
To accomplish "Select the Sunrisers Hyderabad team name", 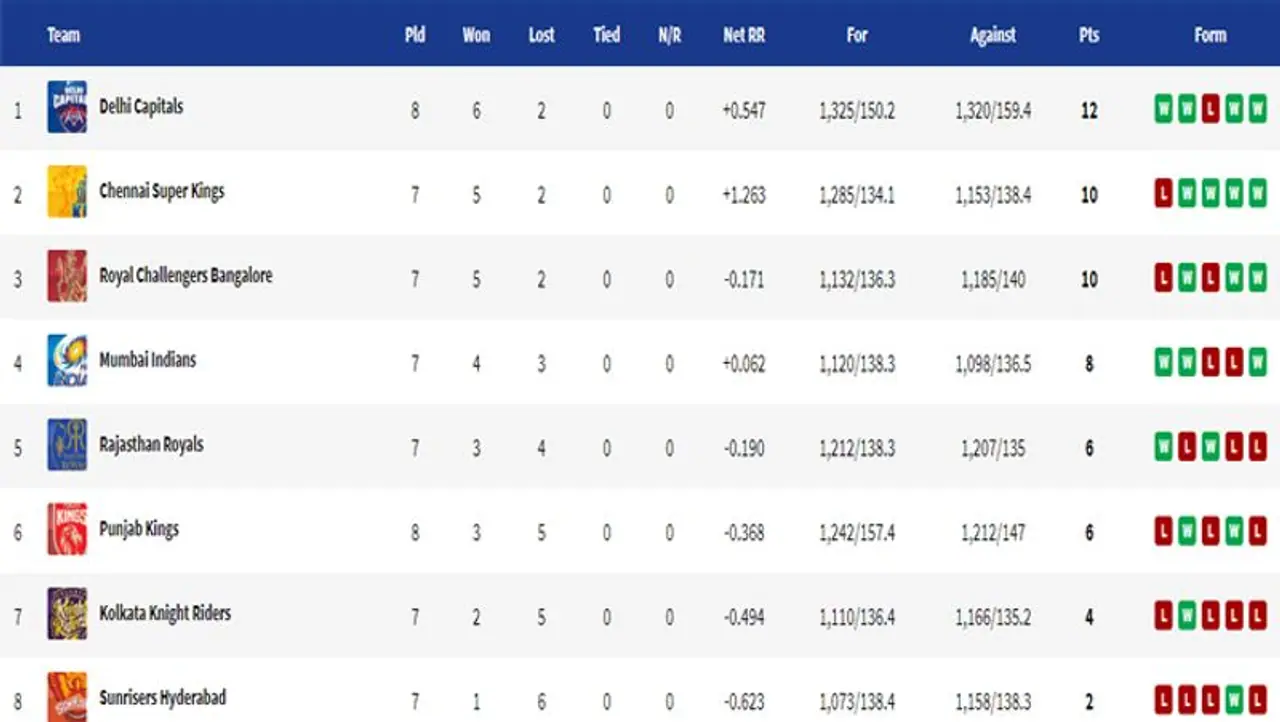I will point(160,698).
